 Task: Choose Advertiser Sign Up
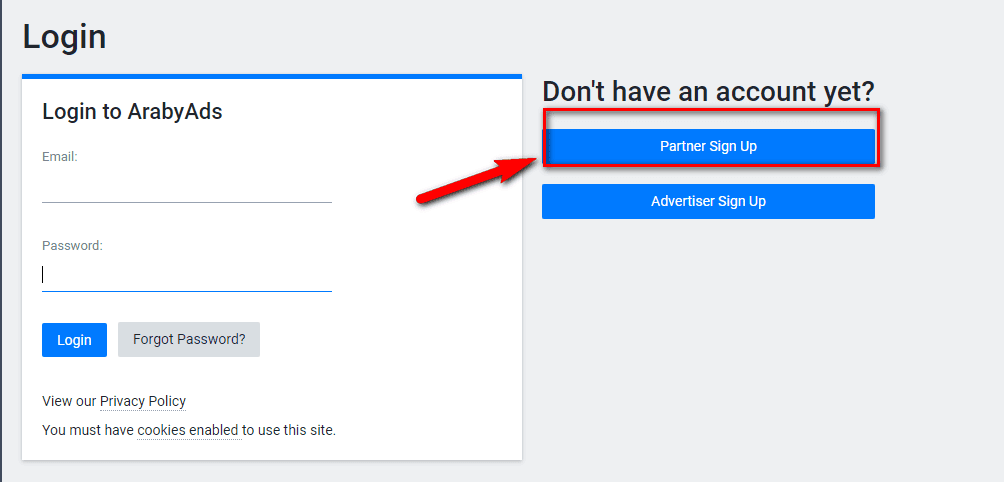point(708,201)
